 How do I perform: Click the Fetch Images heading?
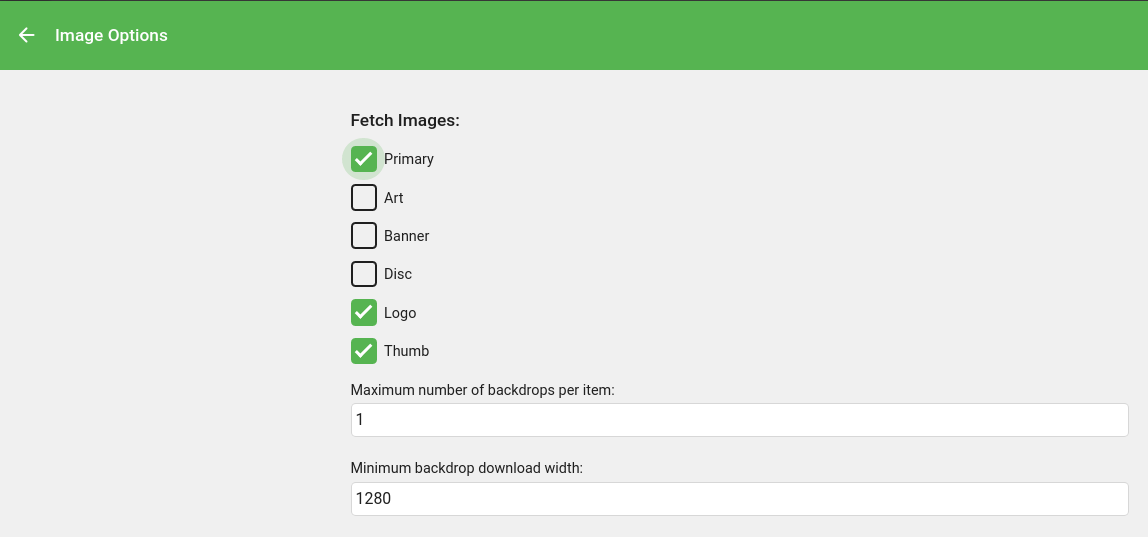click(405, 120)
